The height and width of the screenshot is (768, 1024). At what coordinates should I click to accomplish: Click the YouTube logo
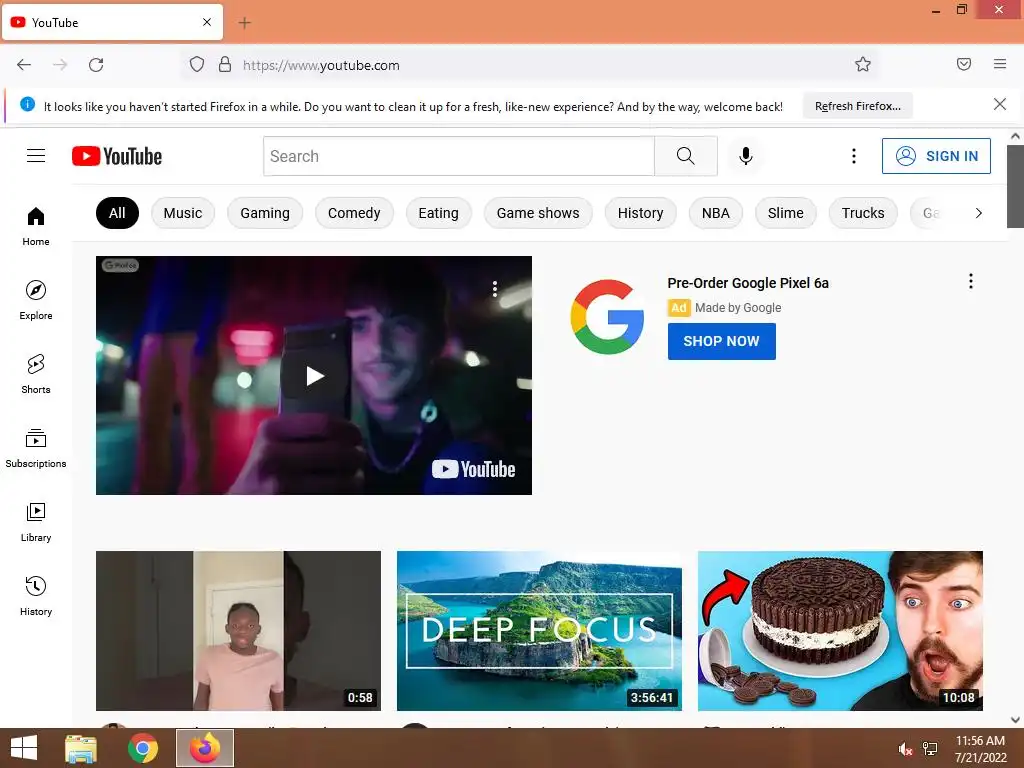click(117, 156)
